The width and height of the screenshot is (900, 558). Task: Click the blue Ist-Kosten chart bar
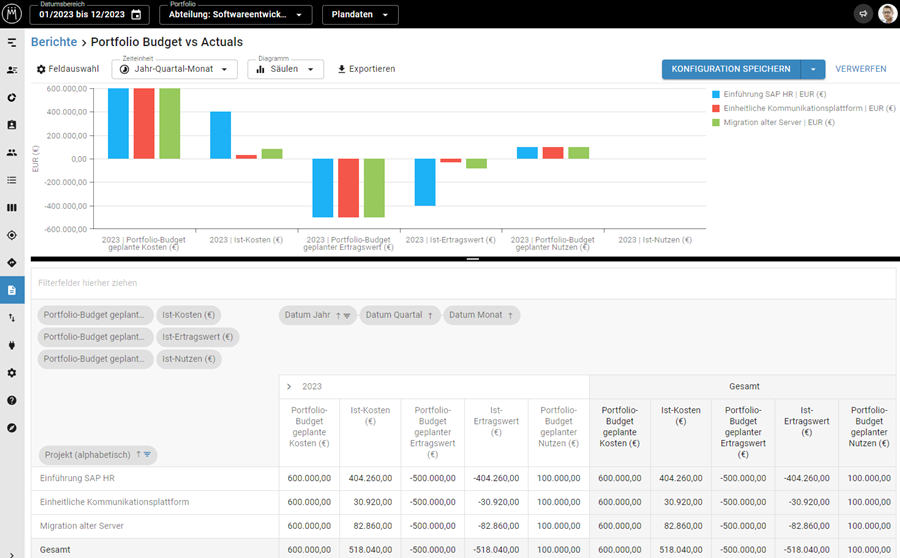point(220,135)
